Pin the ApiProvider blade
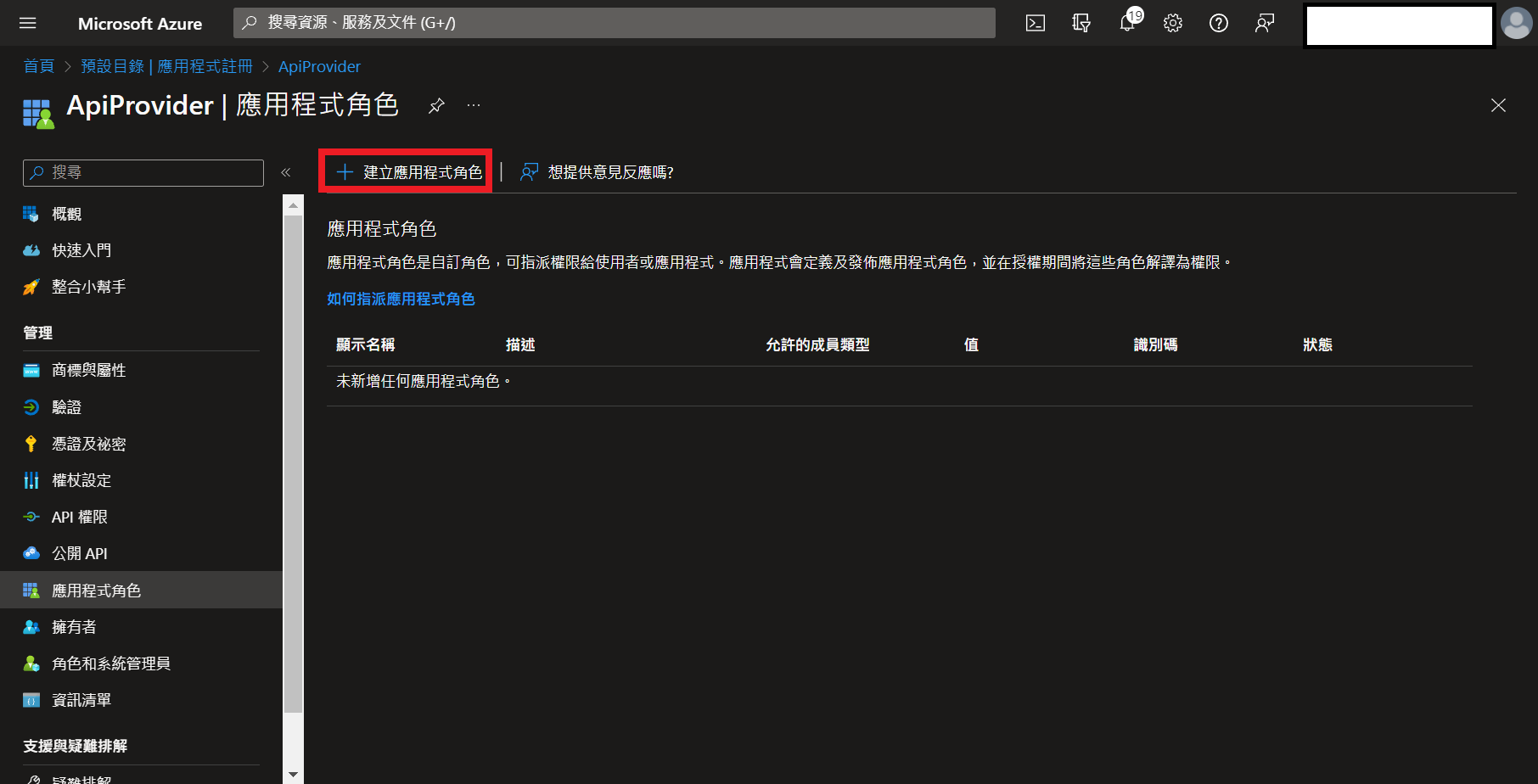1538x784 pixels. pyautogui.click(x=436, y=105)
